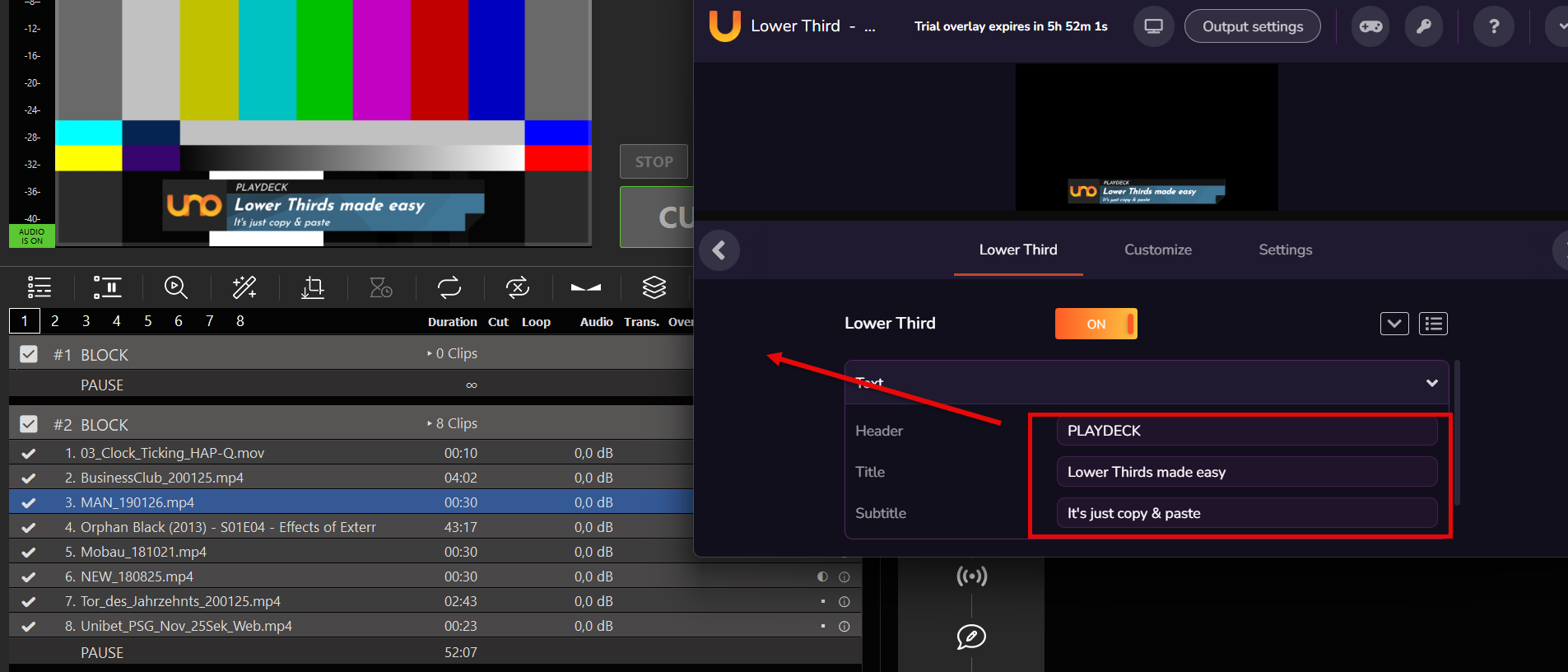
Task: Collapse the Text section chevron
Action: (1432, 383)
